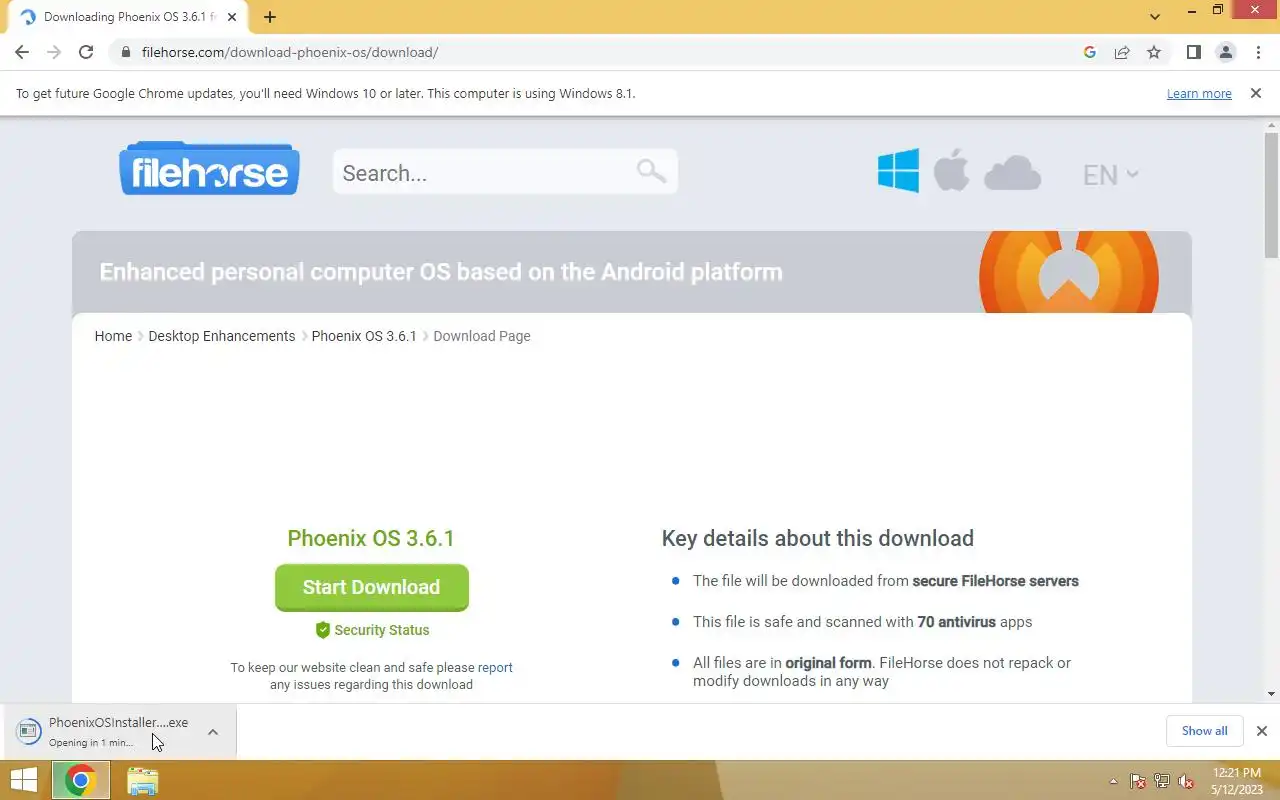Select the Apple Mac platform icon
Screen dimensions: 1280x800
pyautogui.click(x=951, y=170)
